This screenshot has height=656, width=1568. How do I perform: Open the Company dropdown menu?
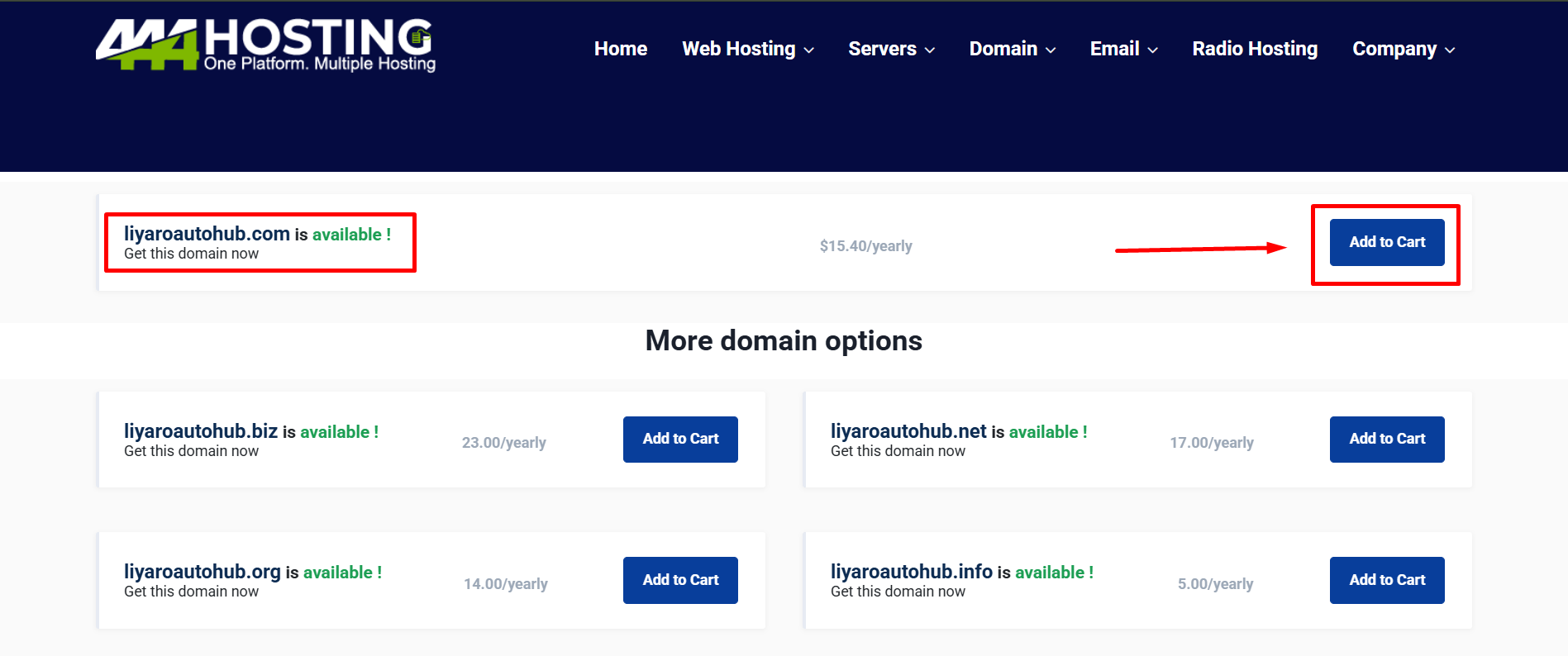coord(1403,49)
